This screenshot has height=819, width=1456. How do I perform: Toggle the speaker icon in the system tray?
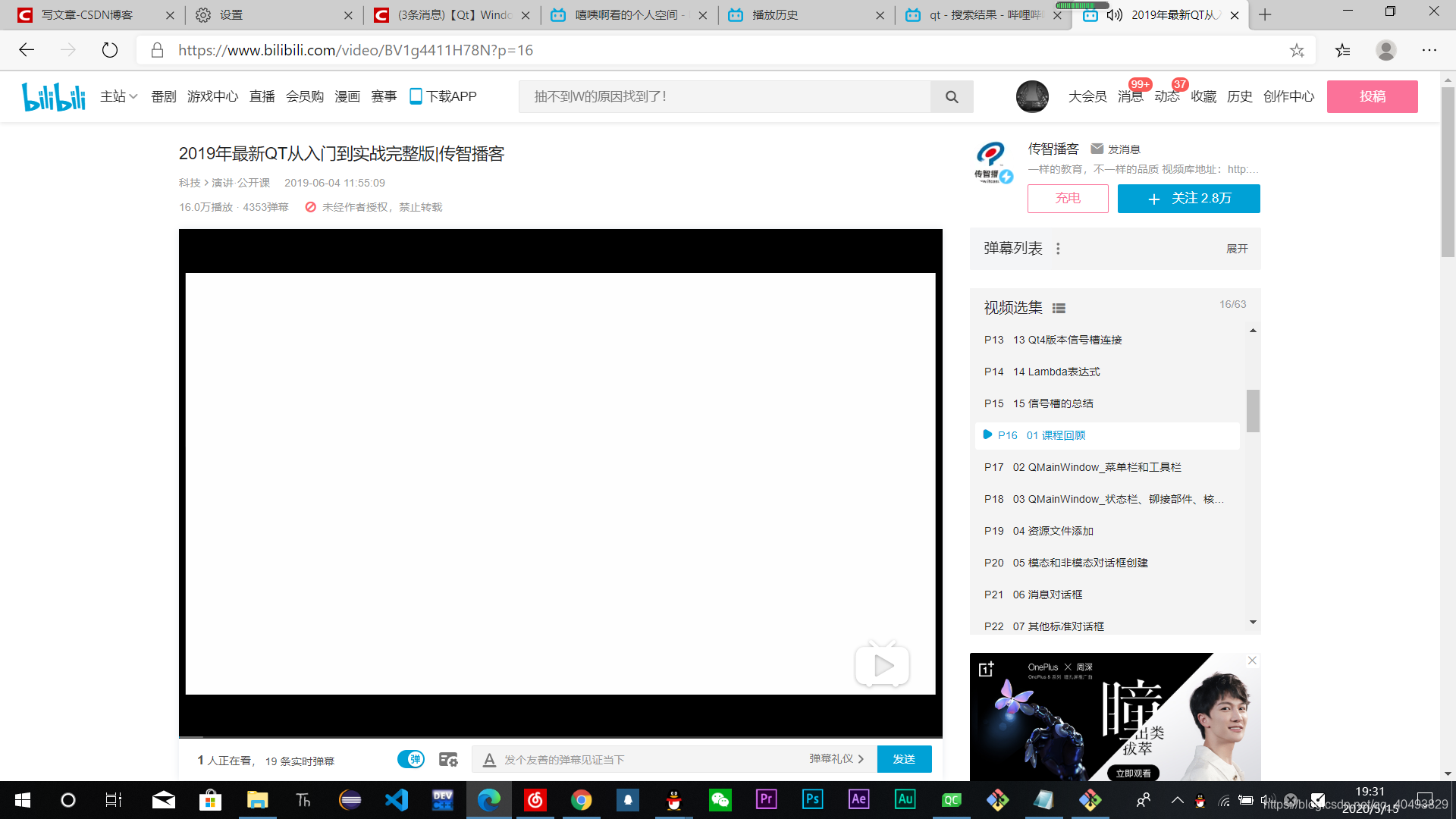1268,799
